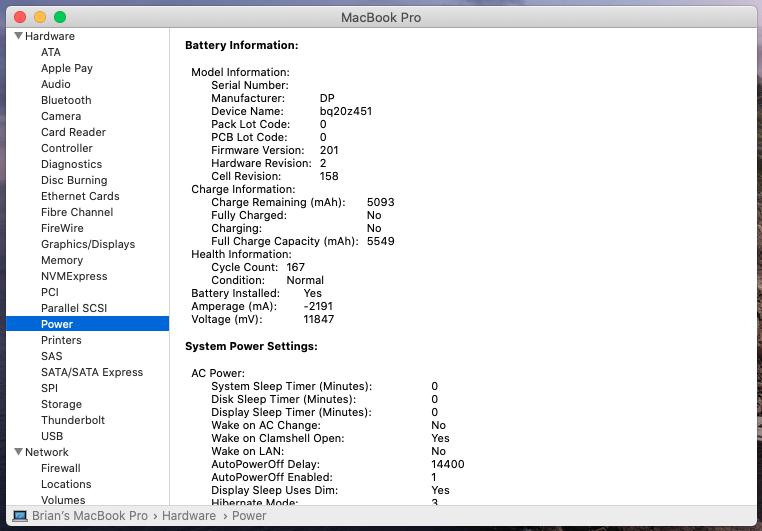Click the Serial Number label

click(x=249, y=85)
